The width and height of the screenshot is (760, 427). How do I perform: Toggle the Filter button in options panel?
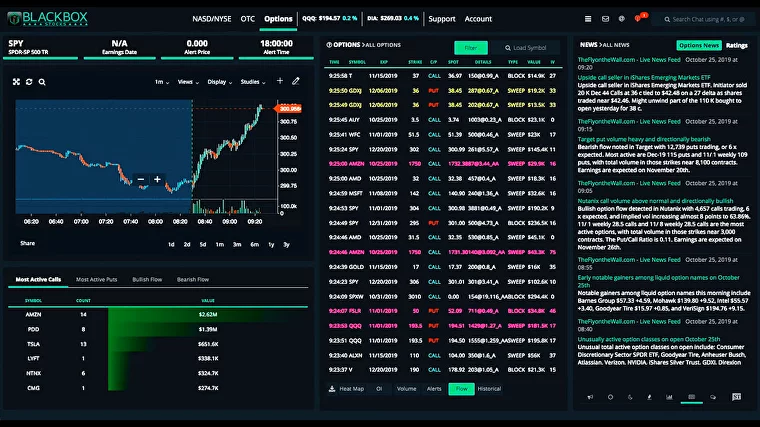click(x=472, y=47)
